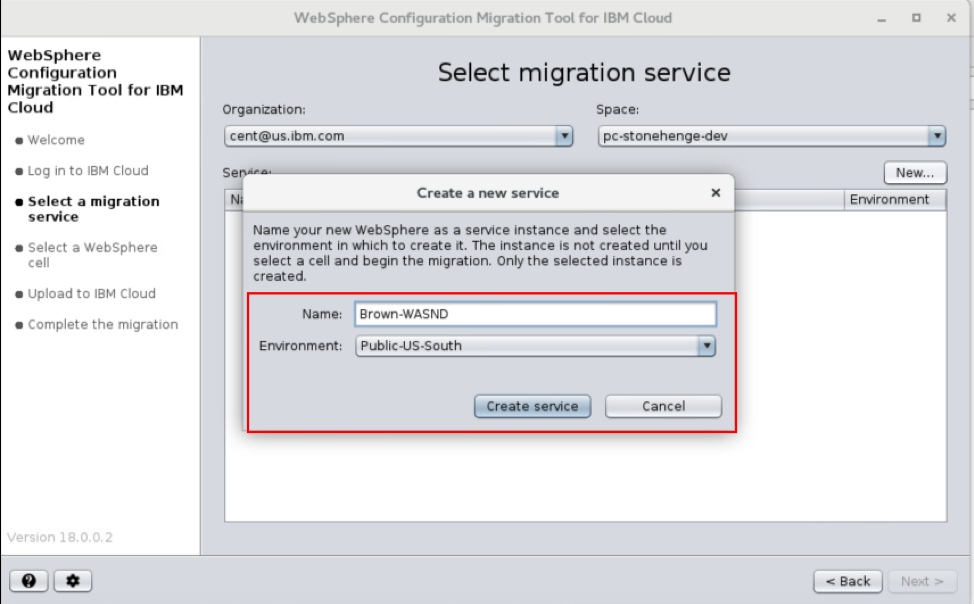Screen dimensions: 974x604
Task: Close the Create a new service dialog
Action: pos(715,193)
